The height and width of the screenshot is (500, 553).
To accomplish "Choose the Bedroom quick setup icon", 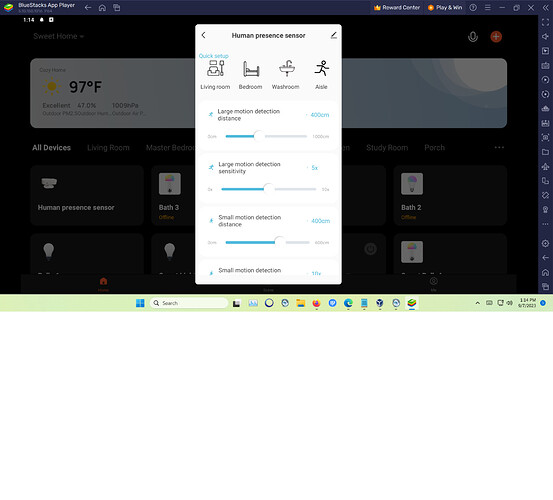I will [251, 69].
